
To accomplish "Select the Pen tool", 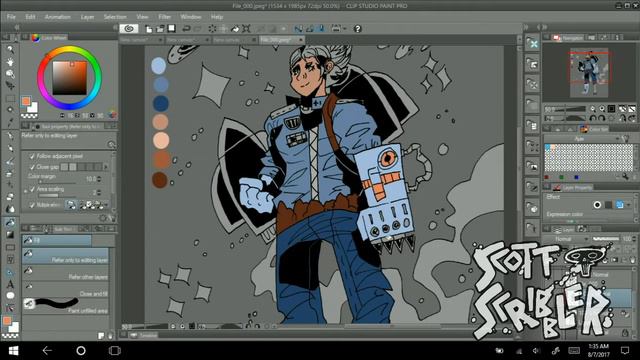I will 10,135.
